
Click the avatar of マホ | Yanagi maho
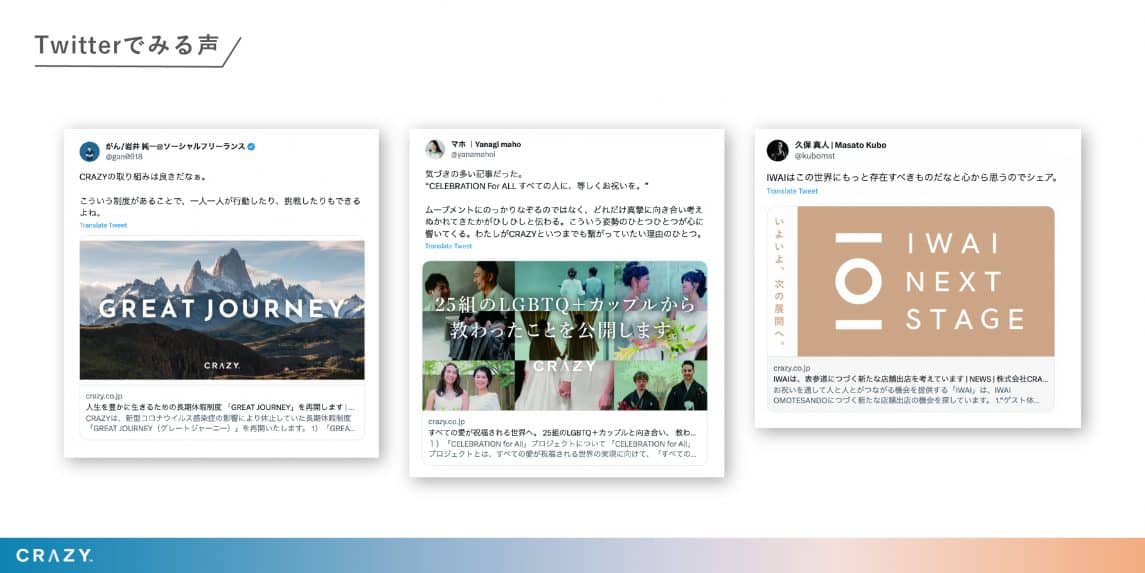[x=435, y=149]
